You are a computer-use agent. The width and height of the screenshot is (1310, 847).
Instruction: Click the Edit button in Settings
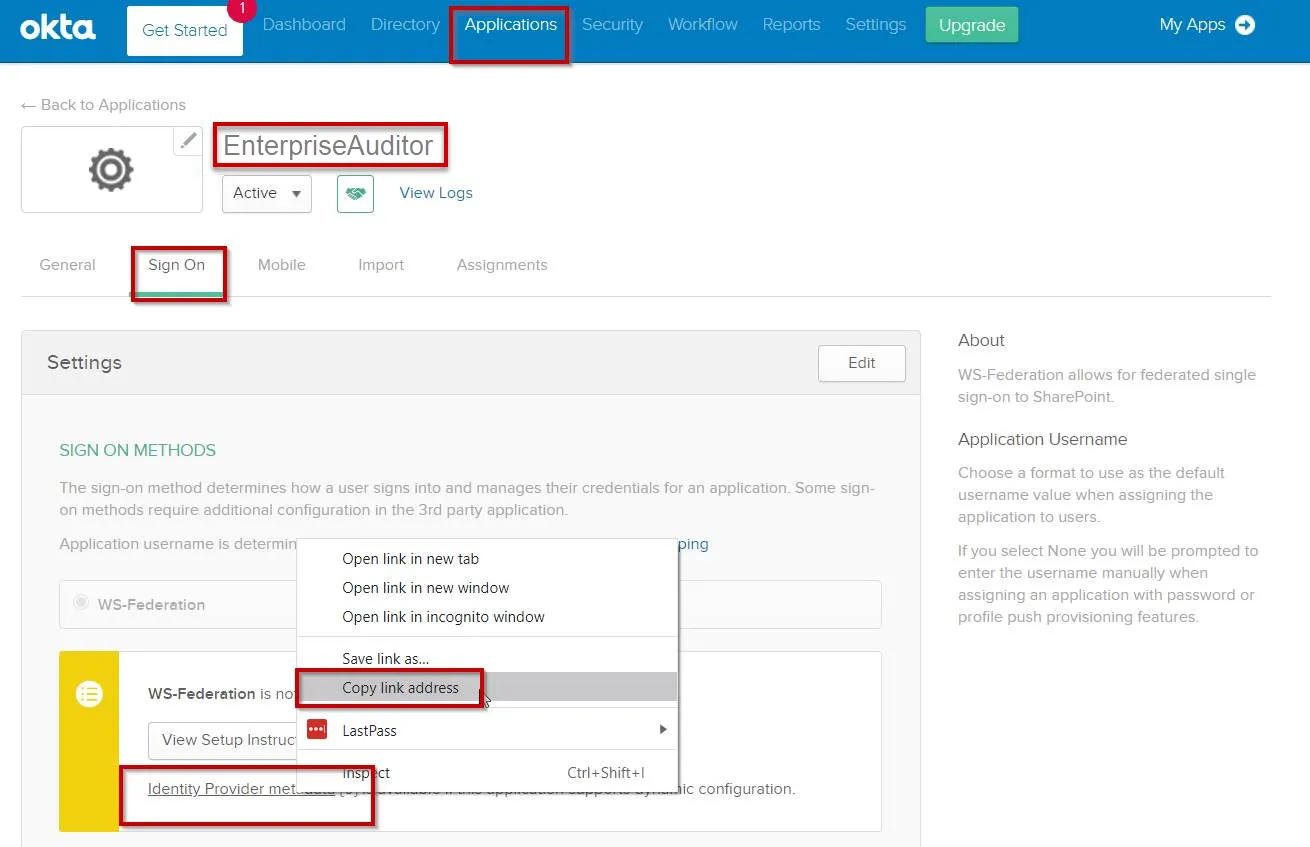tap(862, 363)
